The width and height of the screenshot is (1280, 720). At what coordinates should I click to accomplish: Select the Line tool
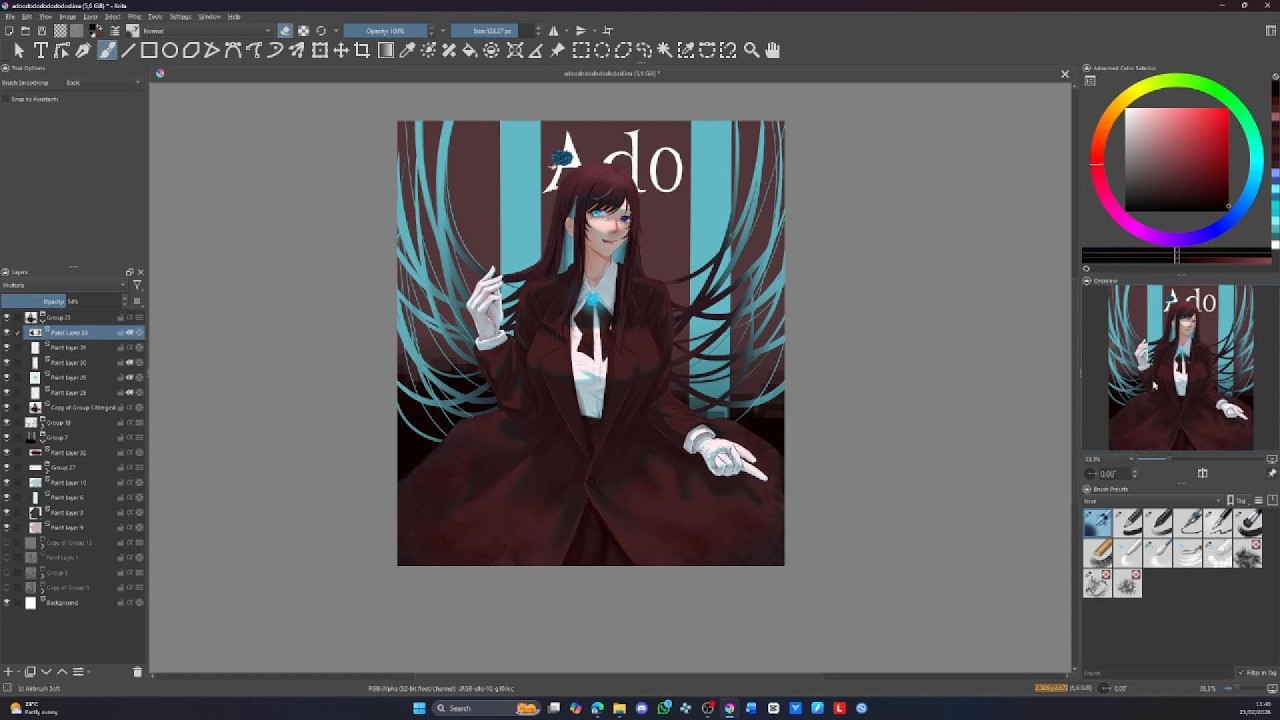pos(128,50)
